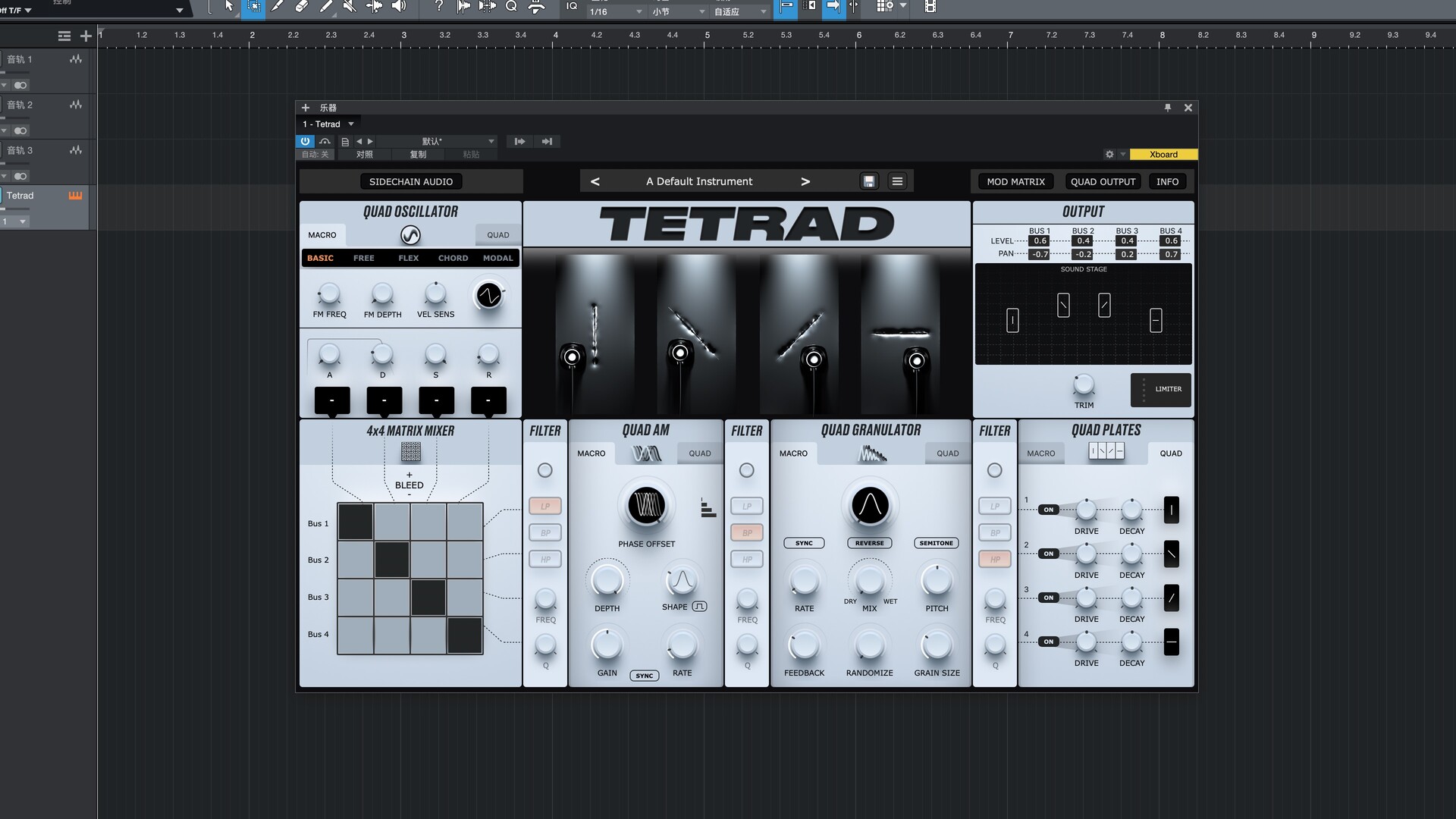Pin the instrument window
The image size is (1456, 819).
point(1168,108)
